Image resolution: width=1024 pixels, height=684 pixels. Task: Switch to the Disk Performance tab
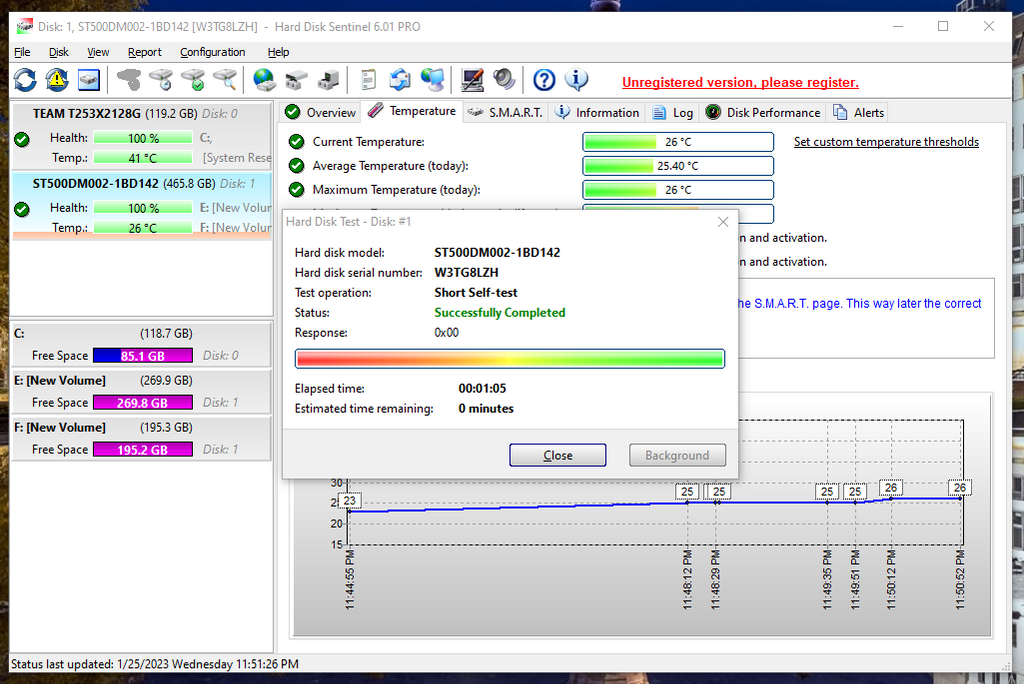pyautogui.click(x=764, y=112)
